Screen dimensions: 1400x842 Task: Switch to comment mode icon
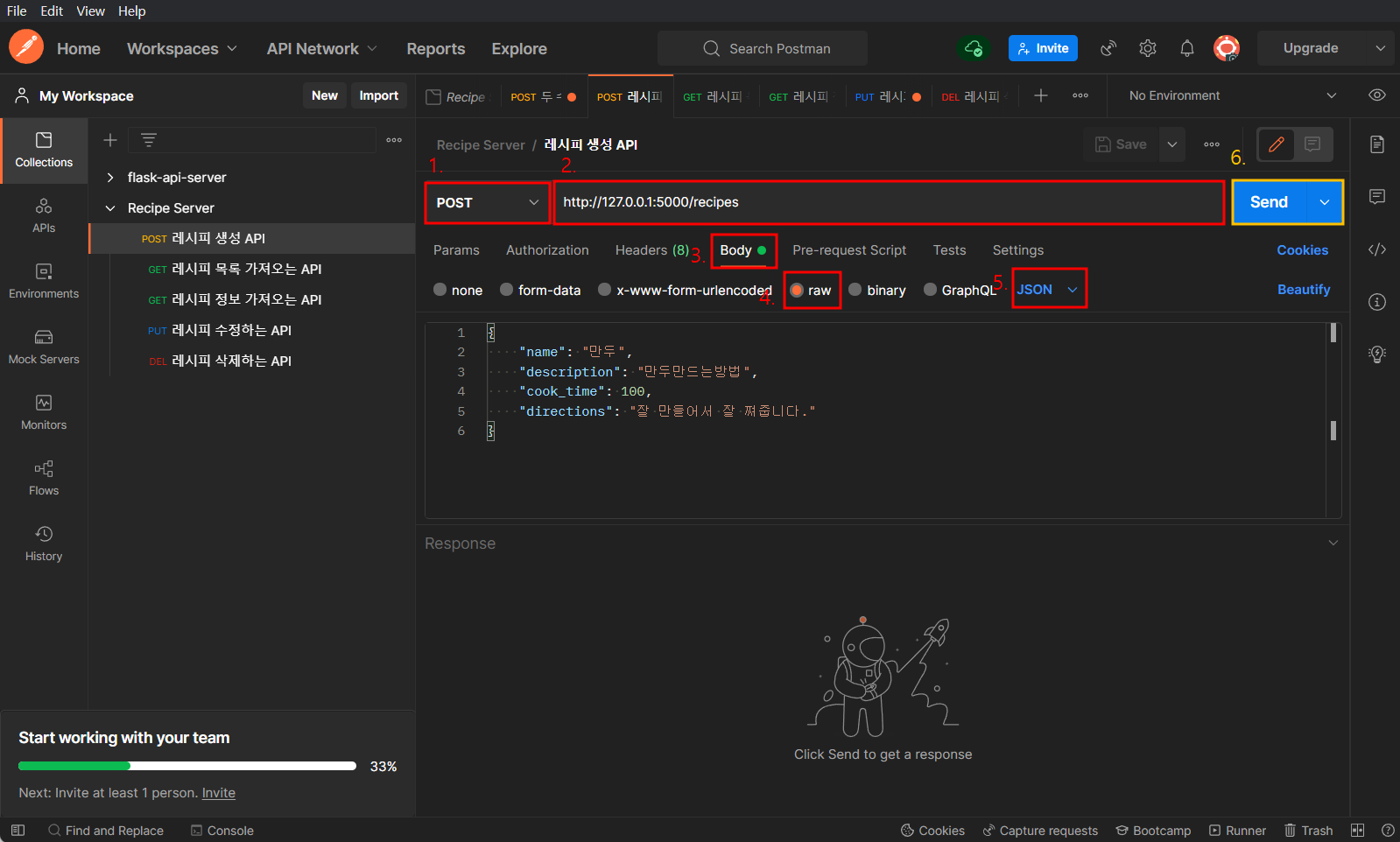pos(1312,144)
